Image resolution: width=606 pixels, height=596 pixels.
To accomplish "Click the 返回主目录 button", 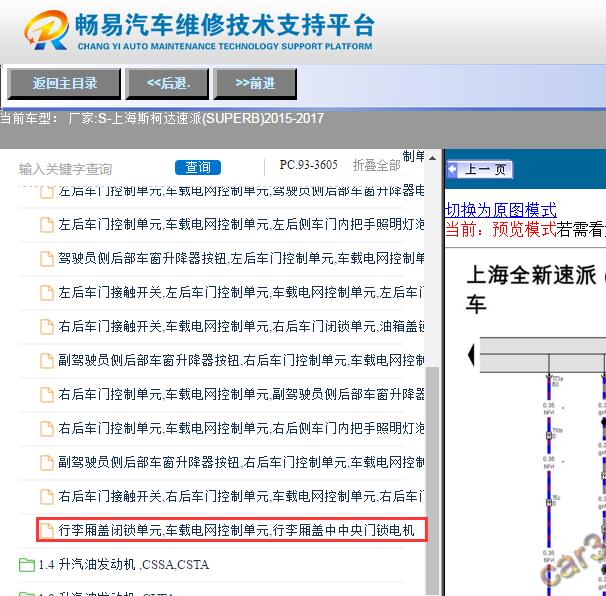I will tap(64, 83).
